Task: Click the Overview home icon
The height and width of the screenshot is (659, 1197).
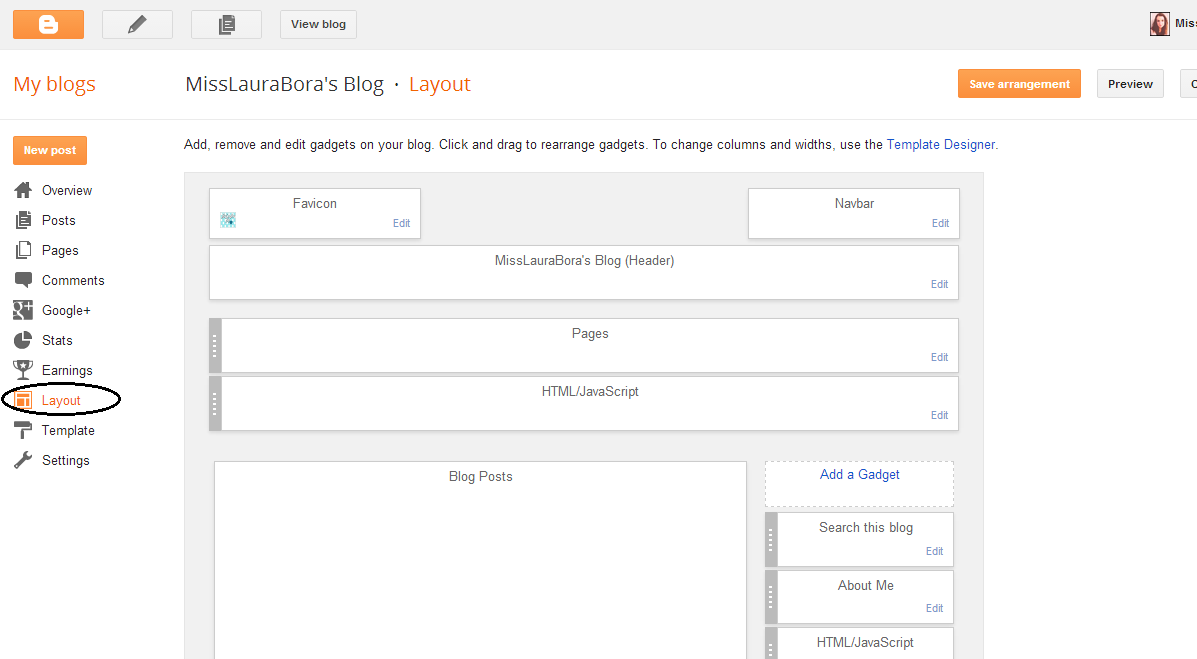Action: tap(24, 190)
